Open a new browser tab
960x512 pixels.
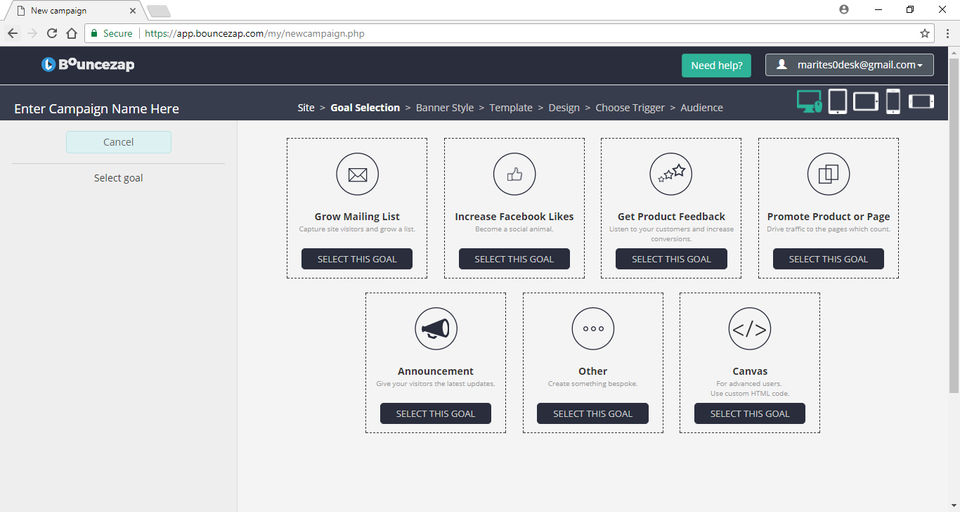point(159,11)
